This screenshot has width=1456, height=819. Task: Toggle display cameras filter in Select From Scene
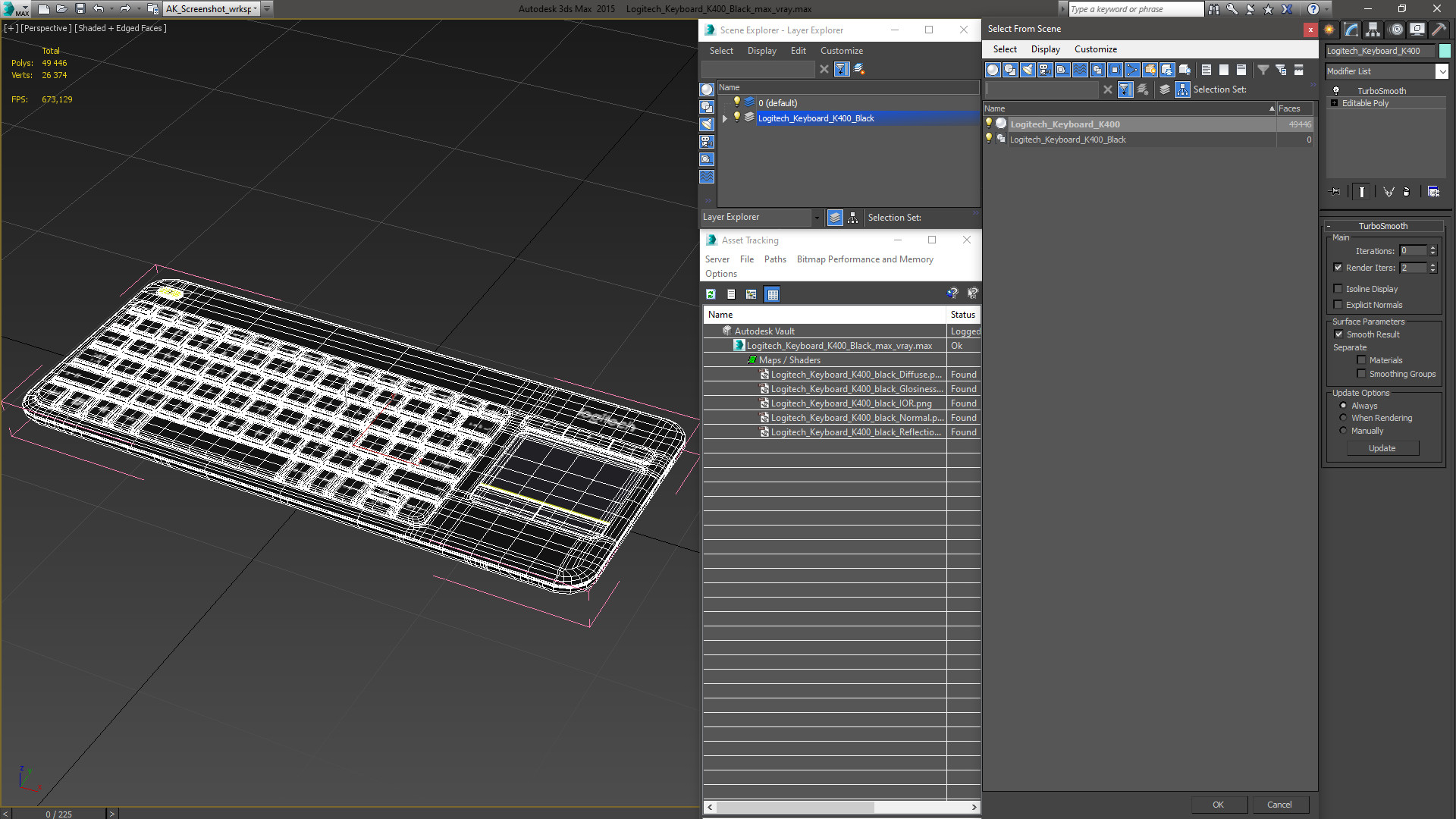click(x=1045, y=70)
